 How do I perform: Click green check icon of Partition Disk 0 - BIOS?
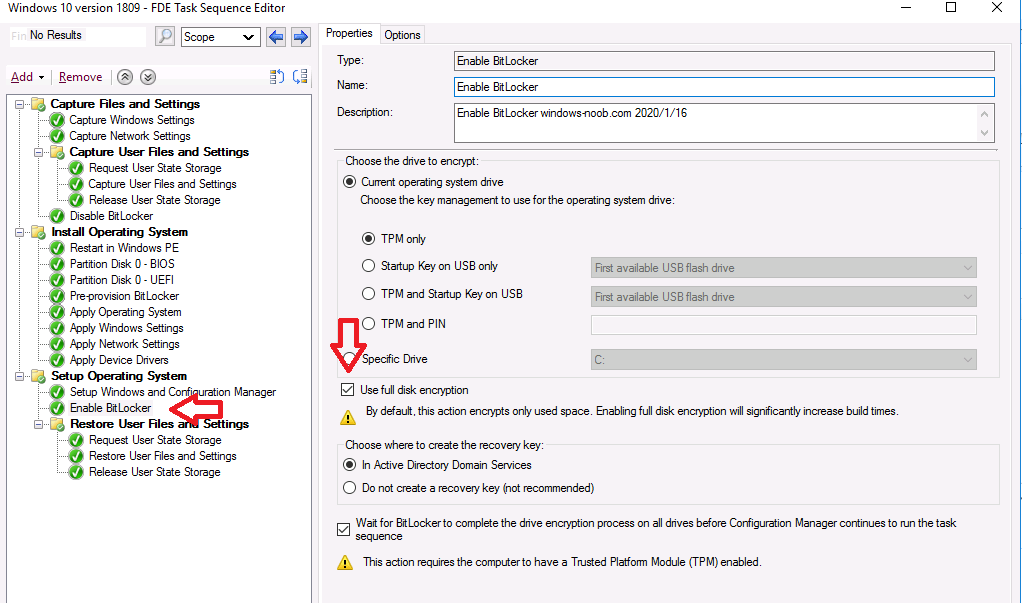[x=57, y=264]
